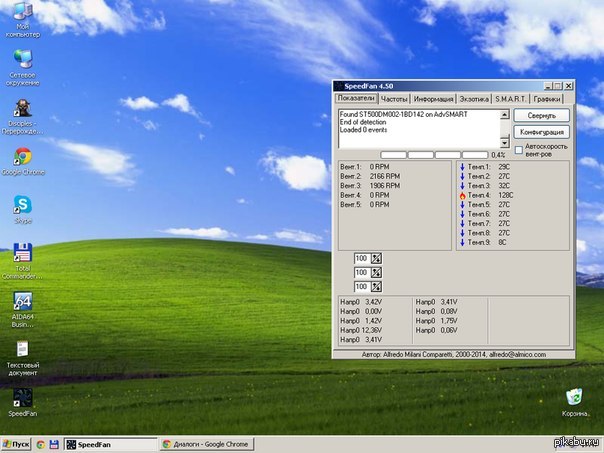604x453 pixels.
Task: Select the Skype desktop shortcut
Action: click(x=23, y=210)
